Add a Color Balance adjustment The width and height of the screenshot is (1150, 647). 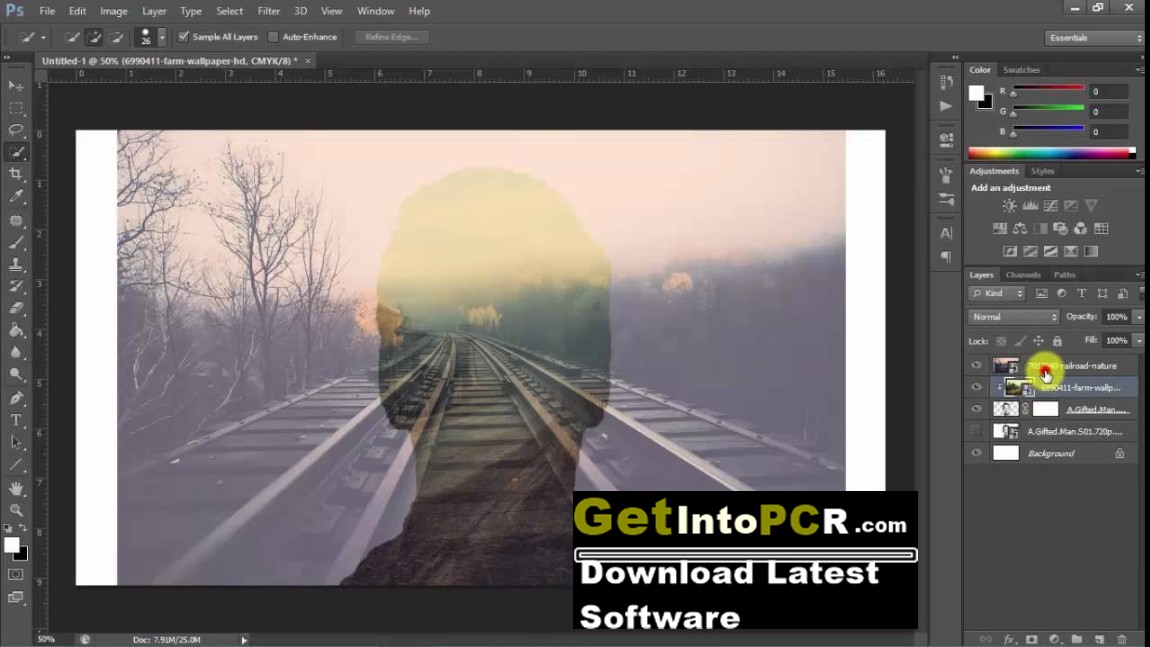click(1020, 229)
